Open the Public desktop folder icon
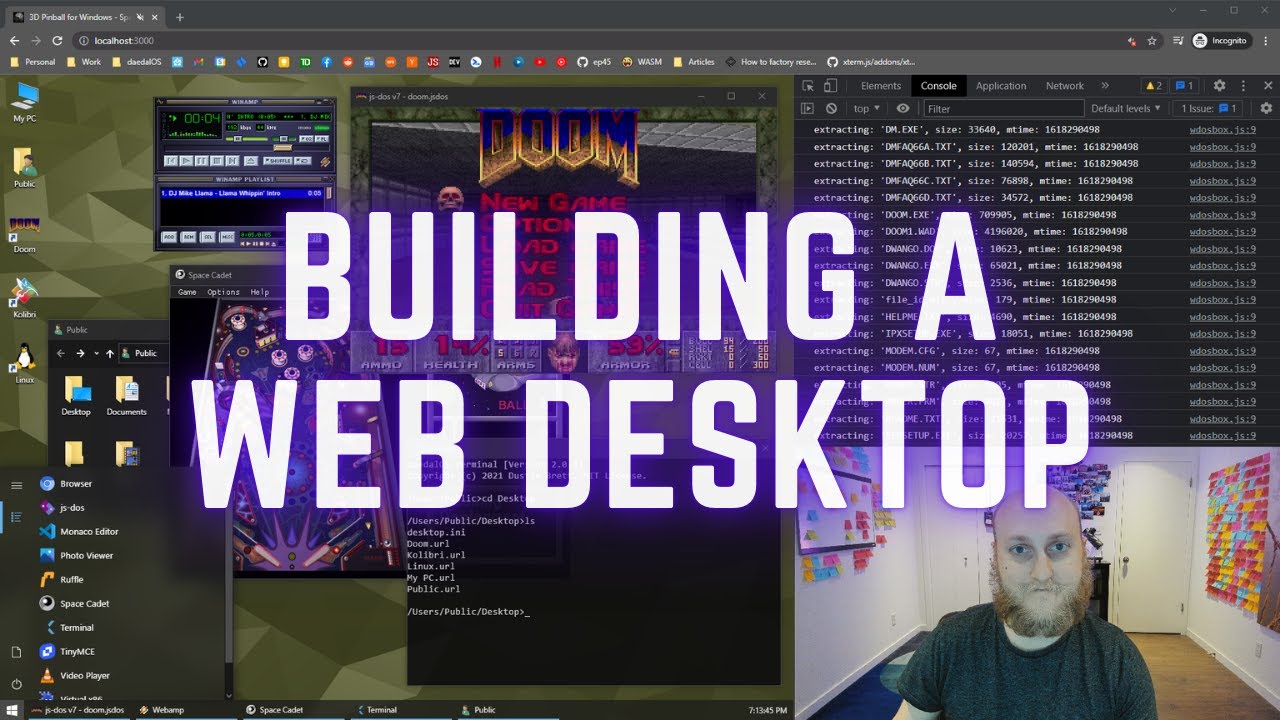Viewport: 1280px width, 720px height. (x=25, y=169)
